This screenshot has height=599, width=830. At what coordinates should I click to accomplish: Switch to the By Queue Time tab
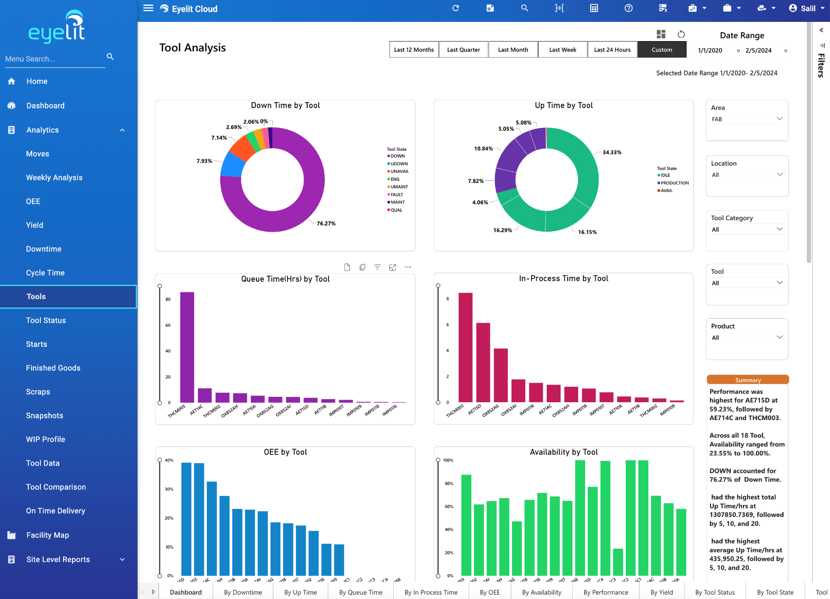[360, 592]
